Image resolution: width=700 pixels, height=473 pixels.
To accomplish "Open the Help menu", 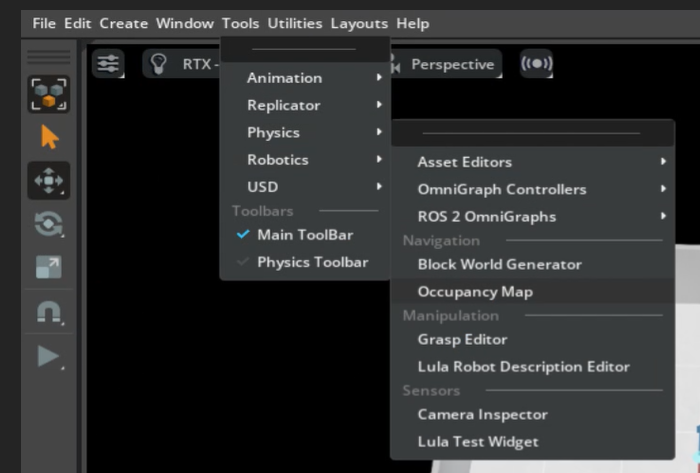I will click(413, 23).
